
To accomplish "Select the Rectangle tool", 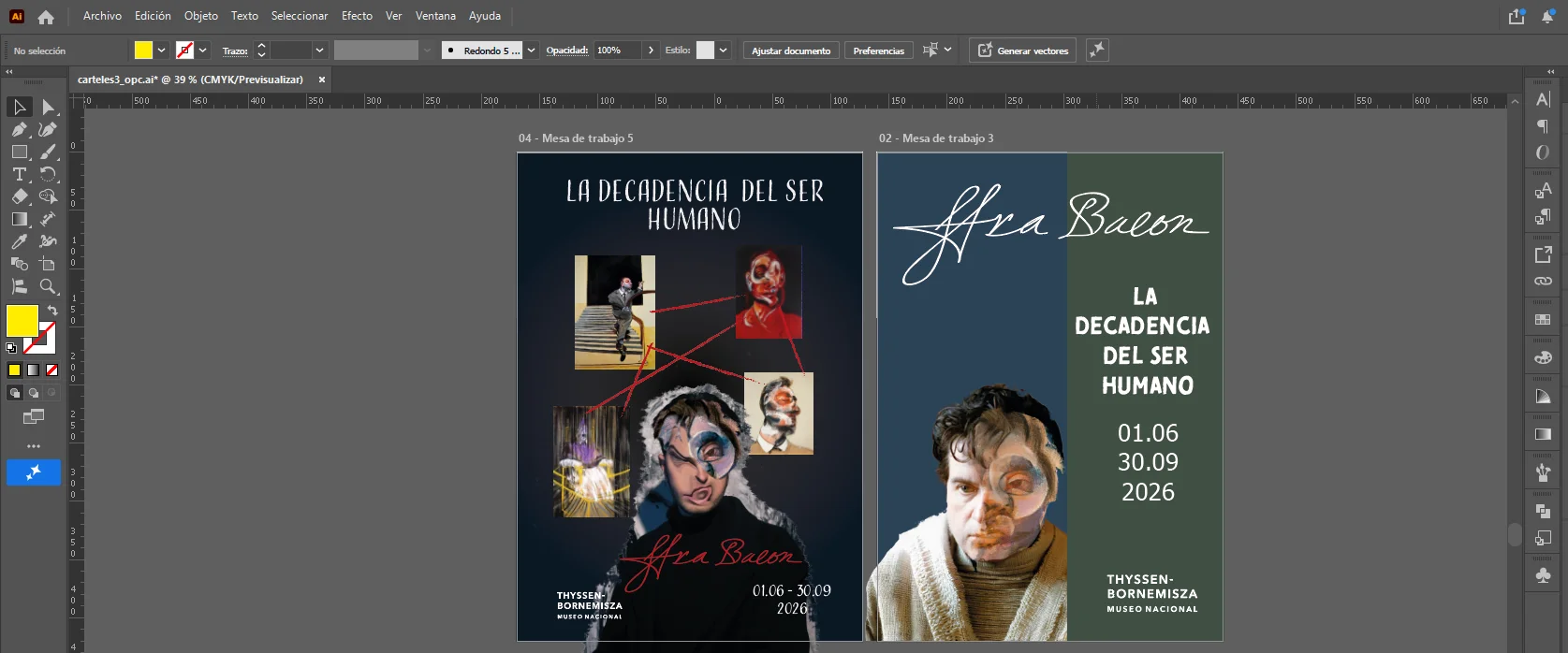I will point(20,152).
